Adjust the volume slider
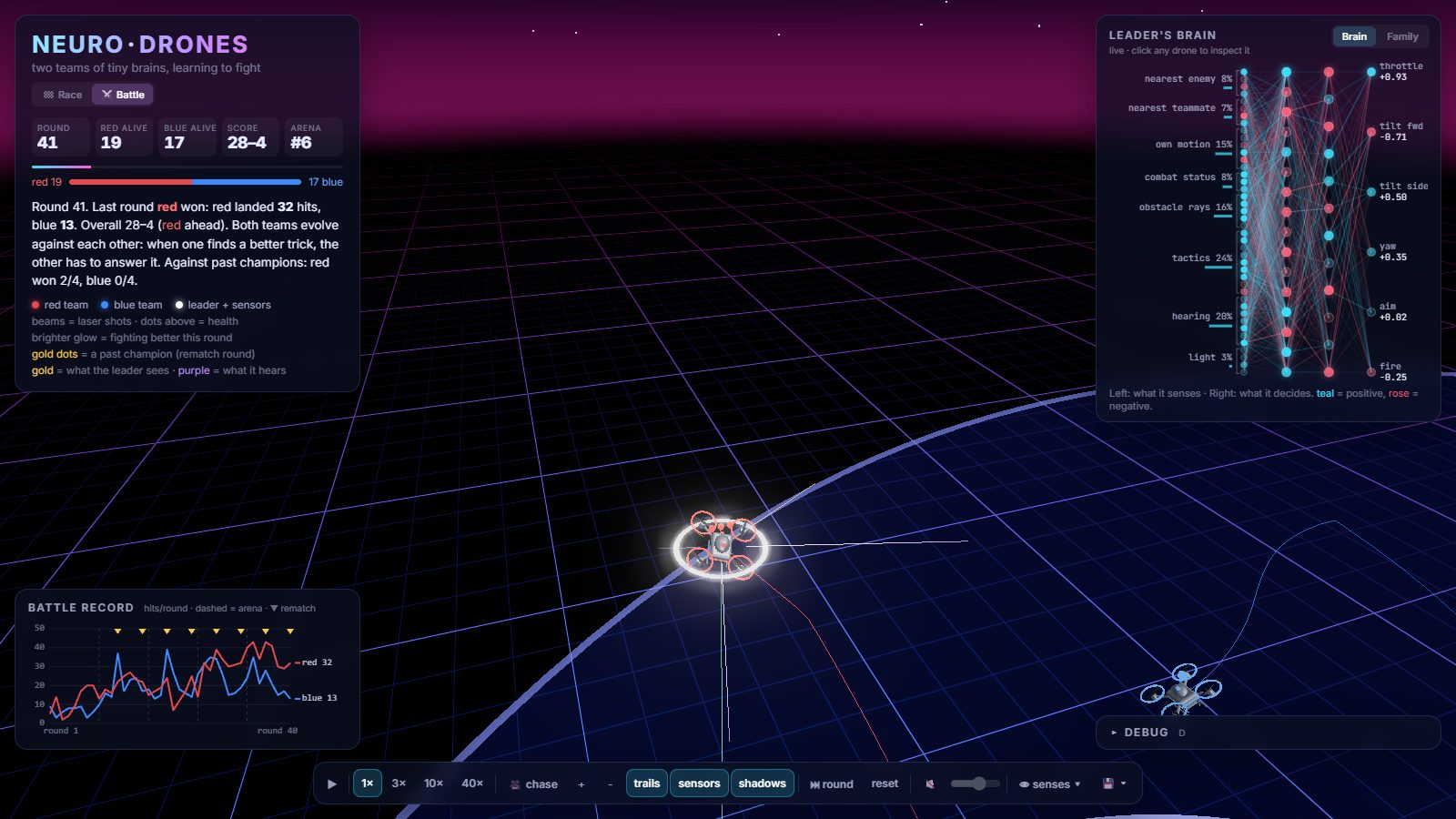Image resolution: width=1456 pixels, height=819 pixels. [x=975, y=784]
